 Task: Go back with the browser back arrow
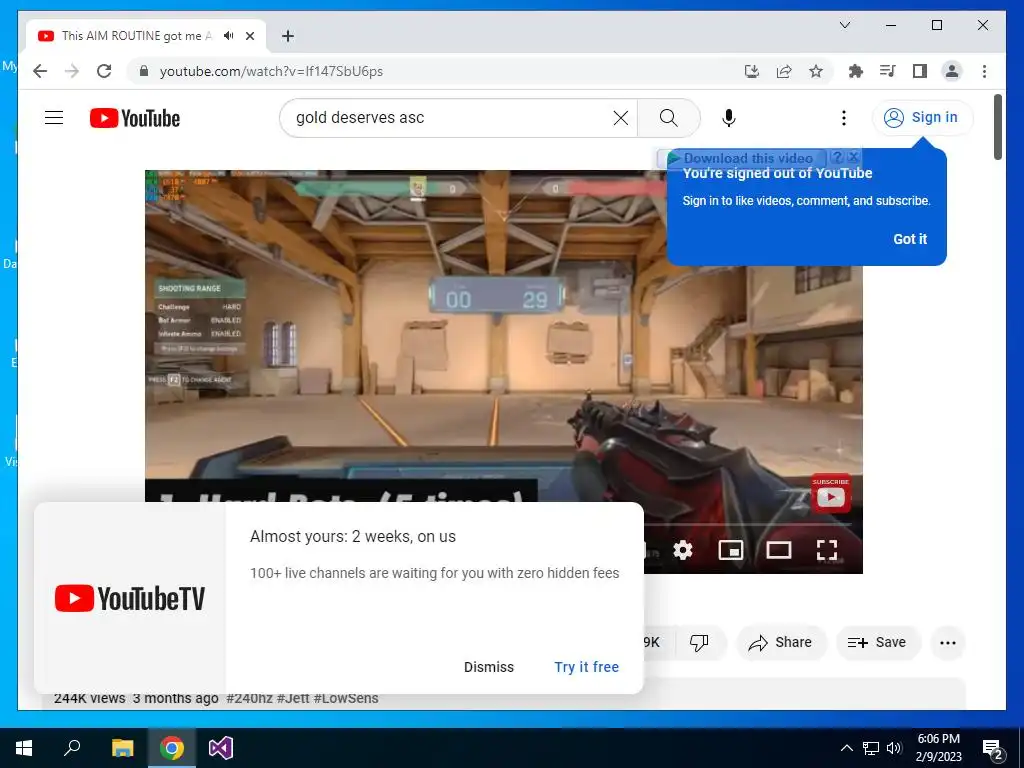click(40, 71)
